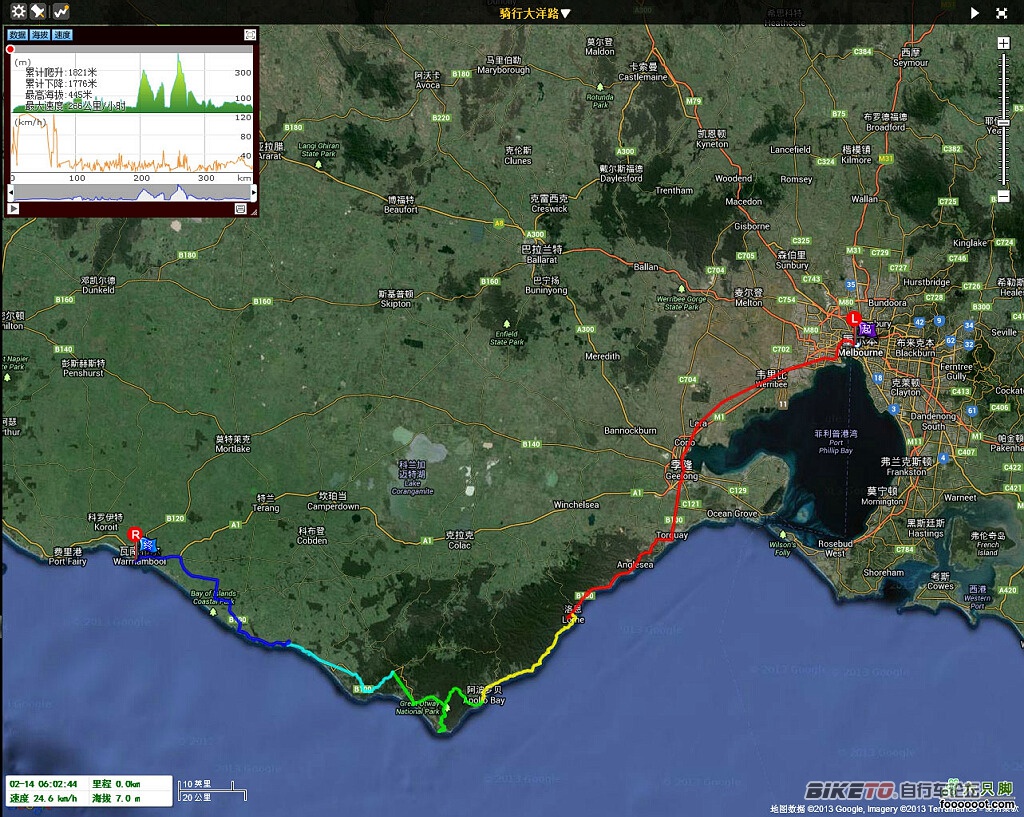Enter fullscreen map view
This screenshot has width=1024, height=817.
(1001, 13)
